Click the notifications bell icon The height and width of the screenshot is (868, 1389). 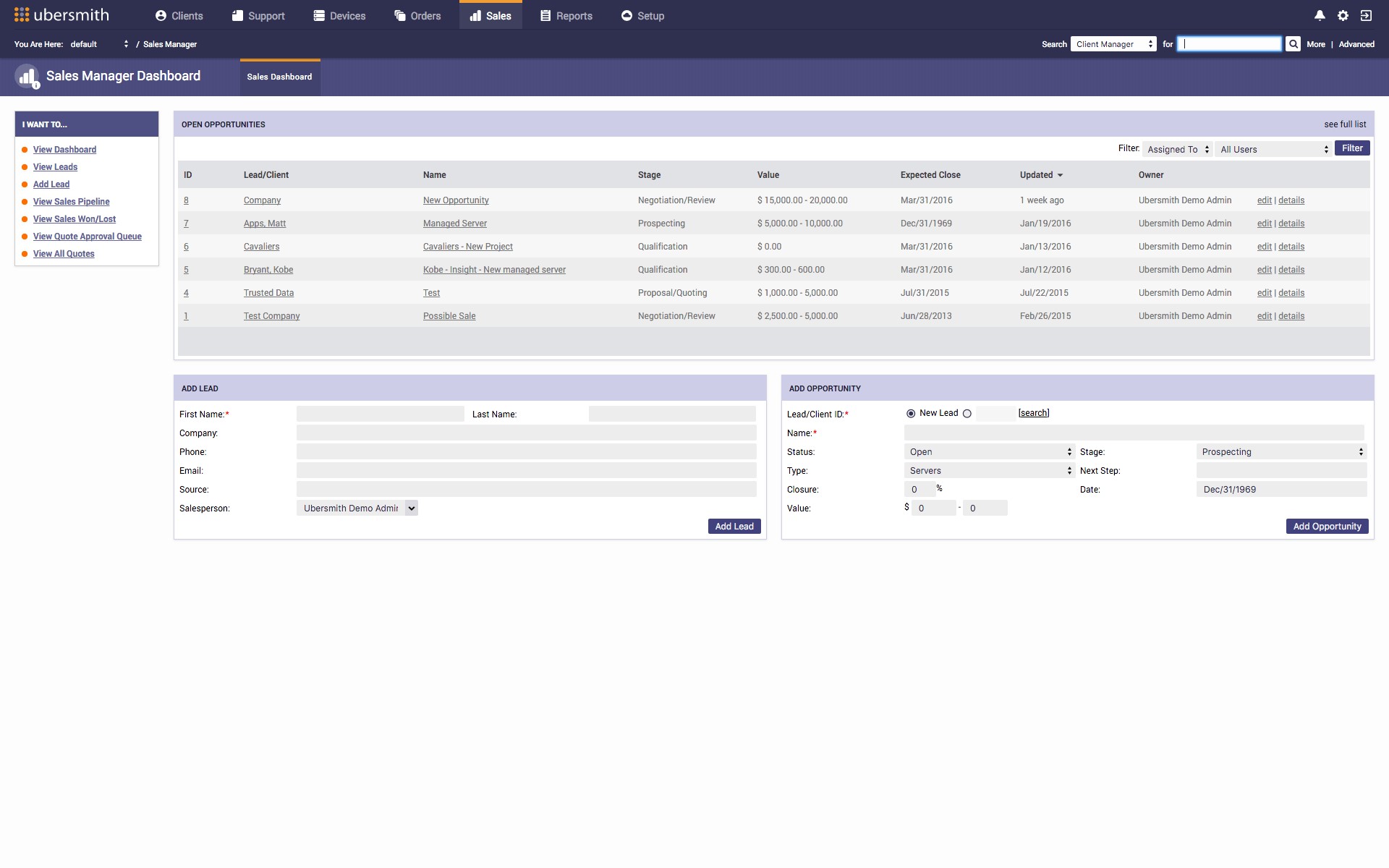[x=1320, y=15]
